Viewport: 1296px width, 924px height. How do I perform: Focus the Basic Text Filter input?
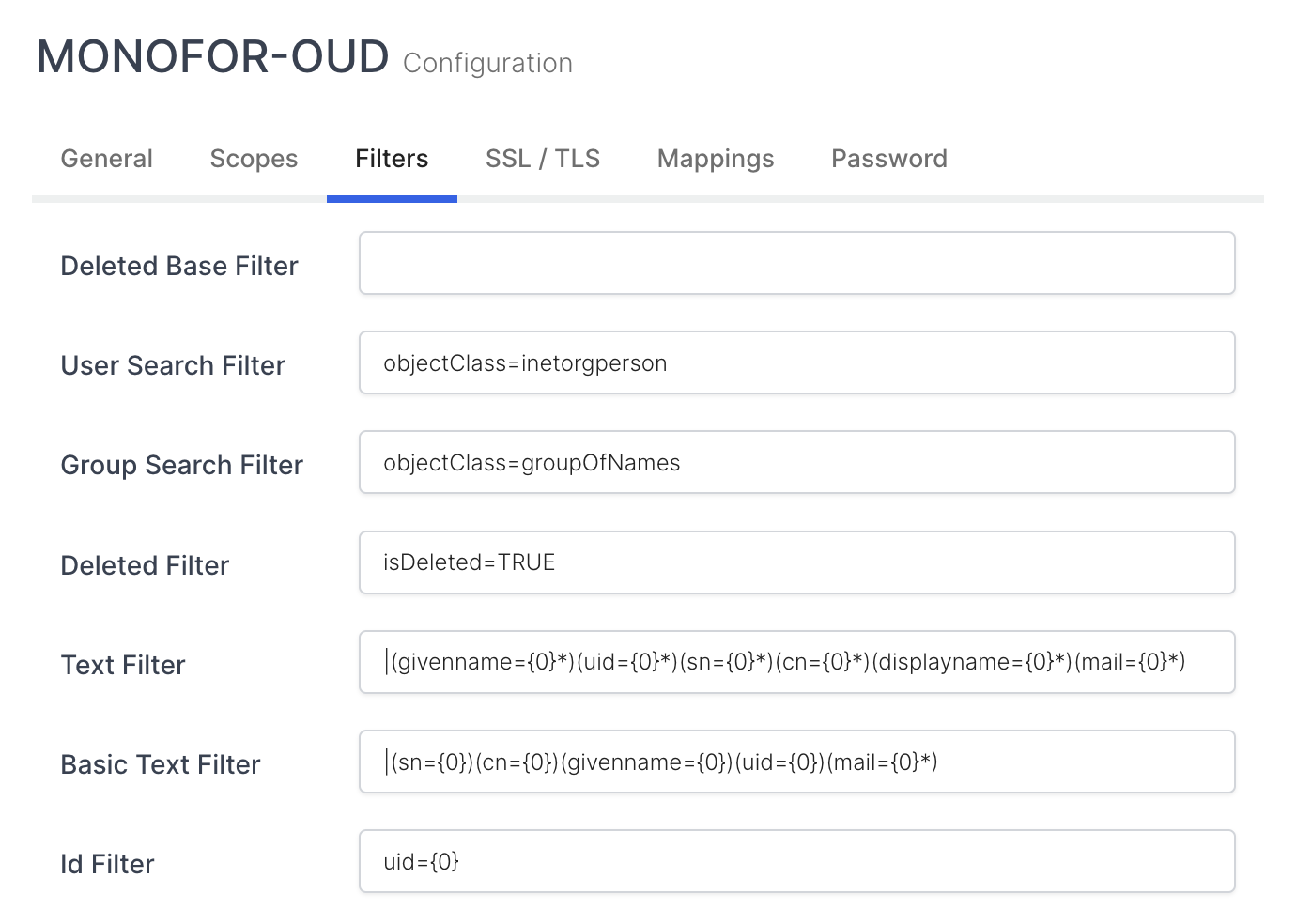[796, 762]
